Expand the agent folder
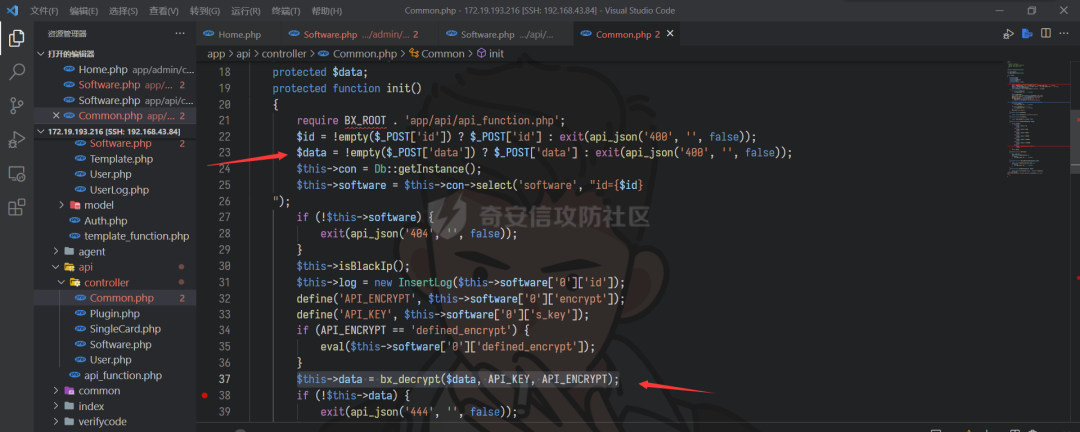The image size is (1080, 432). [x=92, y=251]
